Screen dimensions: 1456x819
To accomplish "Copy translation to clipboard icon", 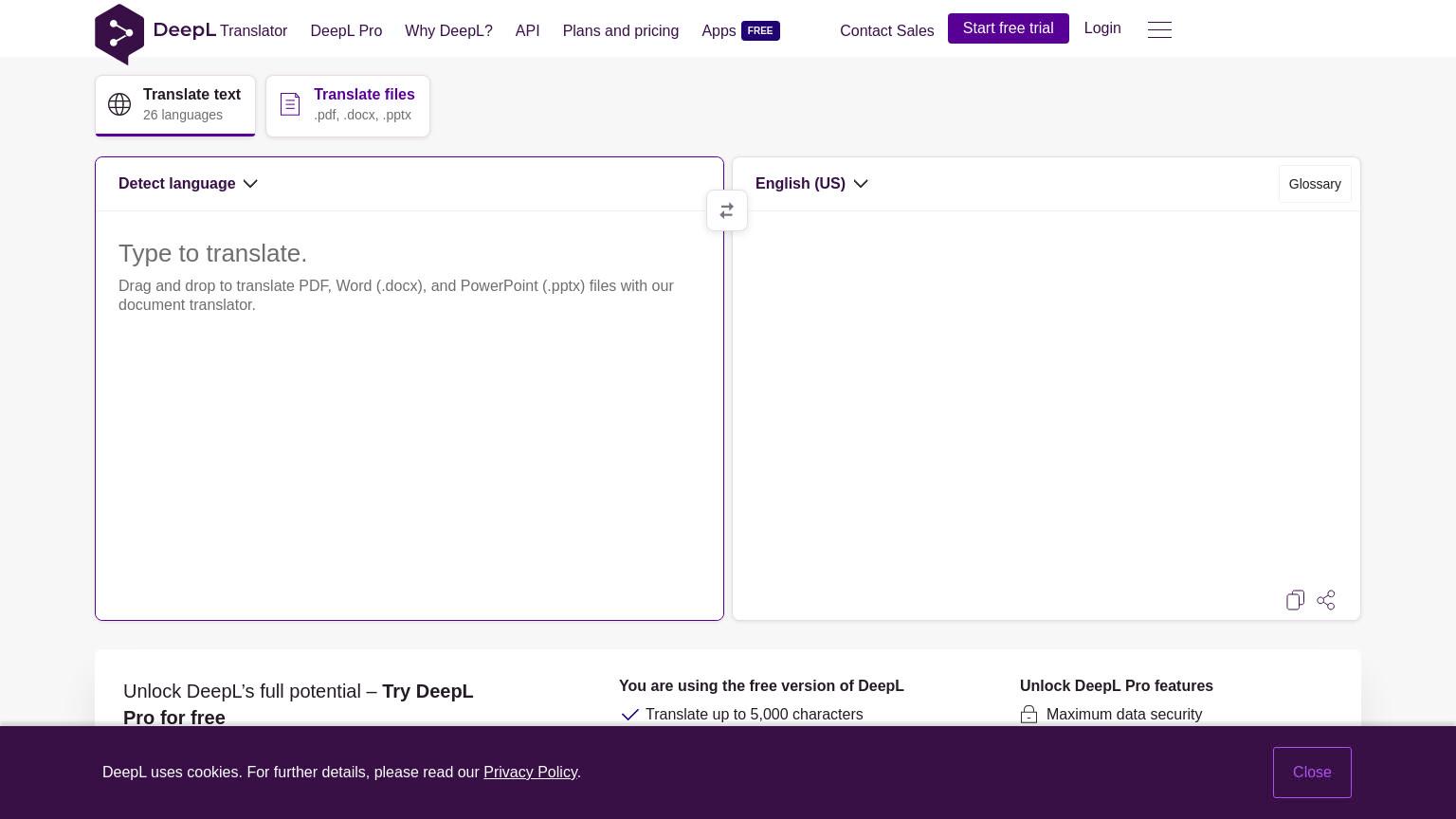I will pyautogui.click(x=1295, y=600).
